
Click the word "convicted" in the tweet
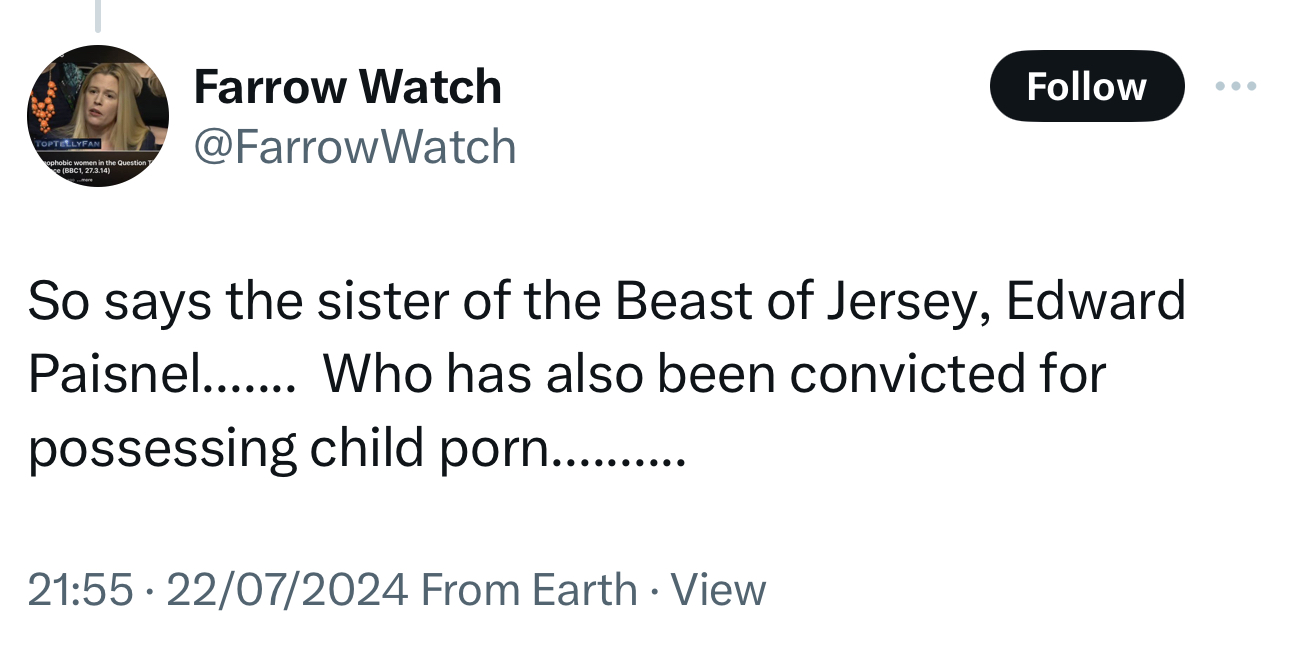tap(906, 375)
